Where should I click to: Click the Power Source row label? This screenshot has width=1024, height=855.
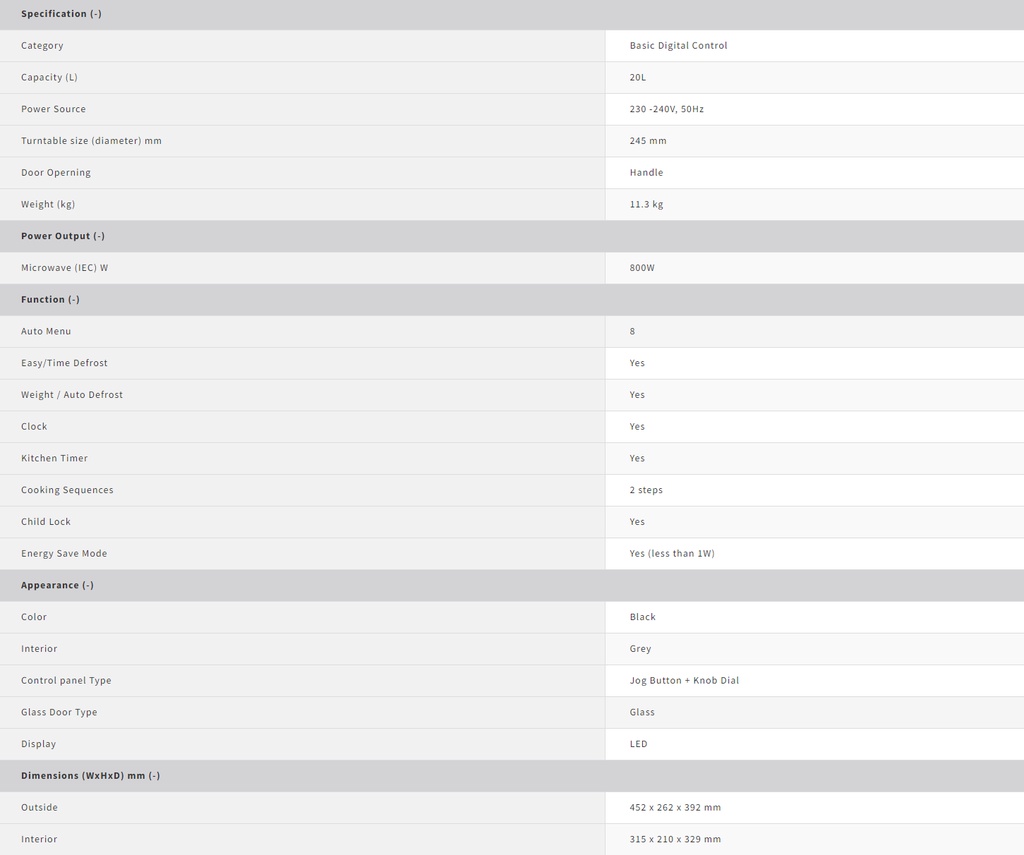53,109
